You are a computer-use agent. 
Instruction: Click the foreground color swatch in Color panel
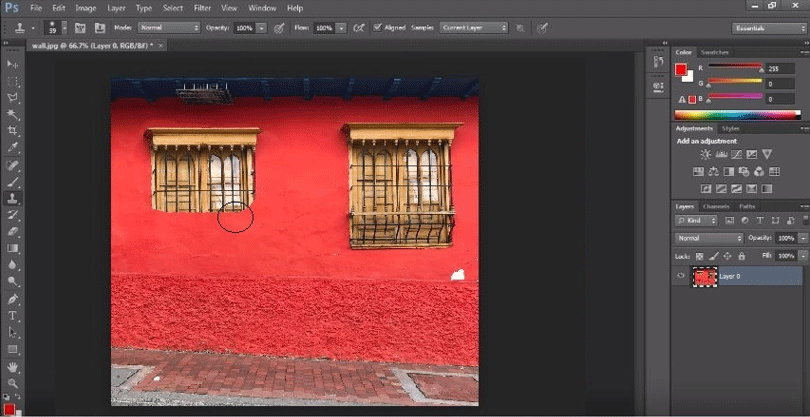[681, 70]
